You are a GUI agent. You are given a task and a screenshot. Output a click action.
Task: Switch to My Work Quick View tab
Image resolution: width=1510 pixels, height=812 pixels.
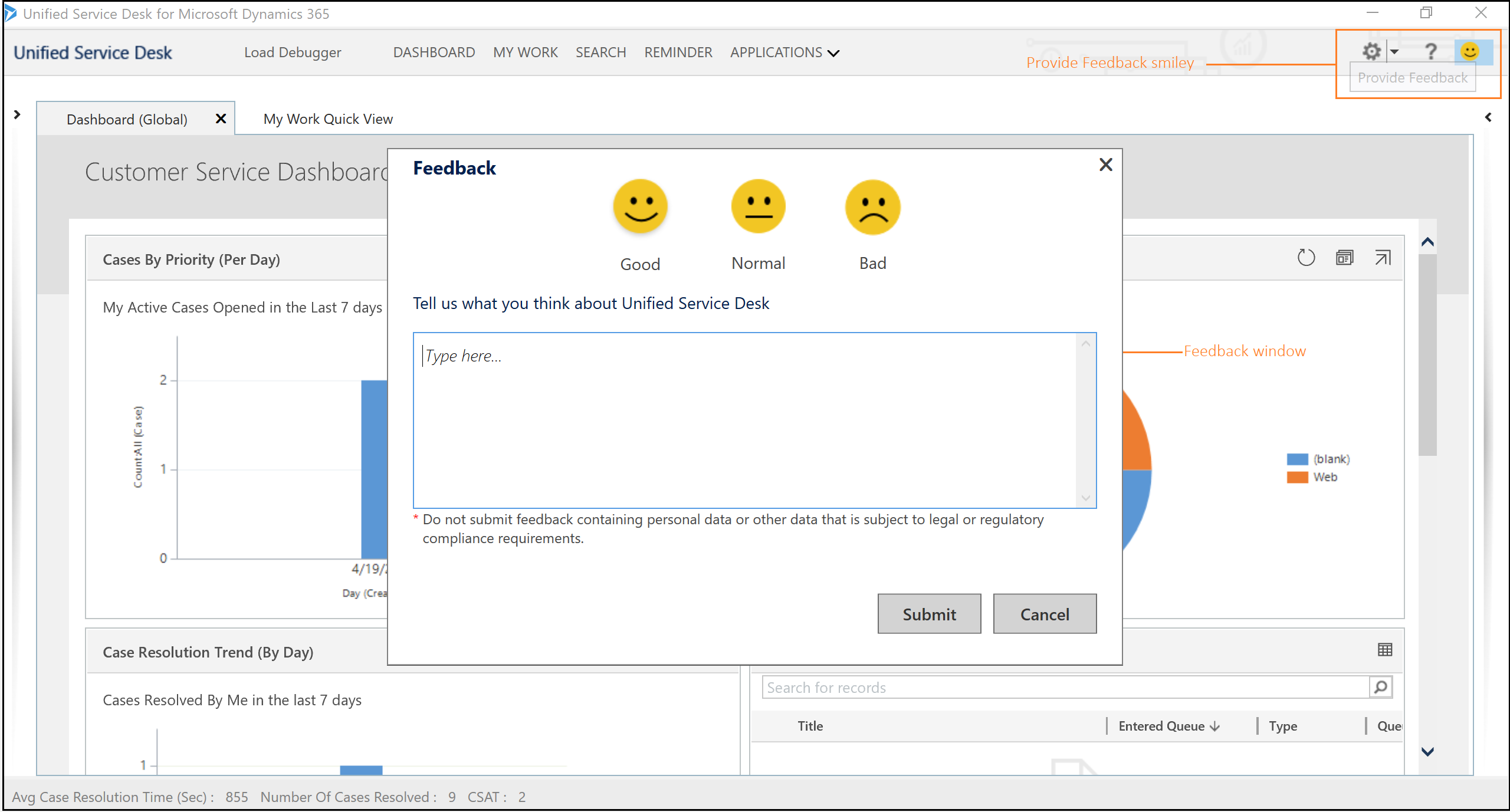tap(328, 119)
